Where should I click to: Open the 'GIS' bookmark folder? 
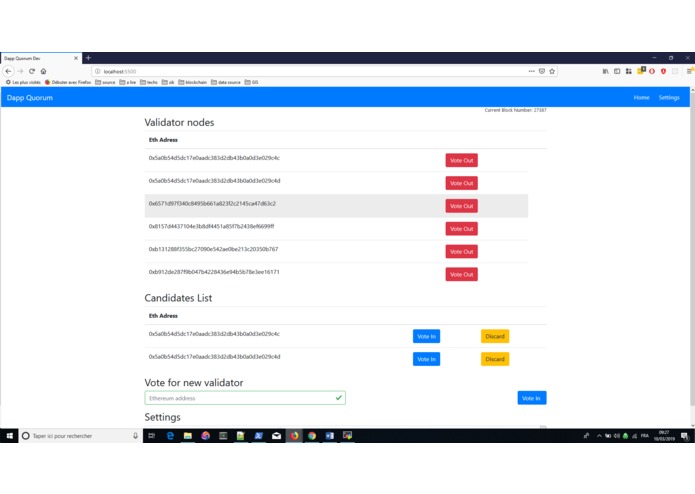[x=251, y=82]
